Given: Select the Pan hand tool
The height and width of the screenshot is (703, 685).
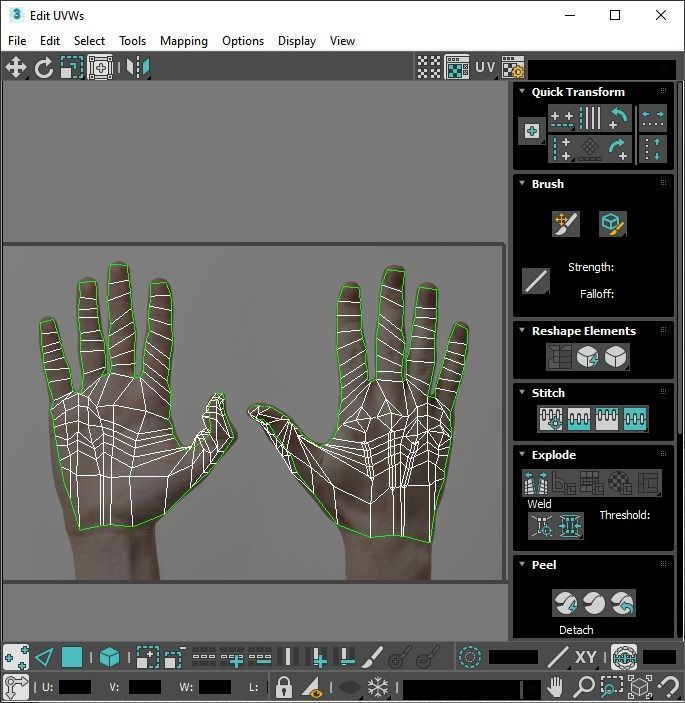Looking at the screenshot, I should [x=555, y=686].
